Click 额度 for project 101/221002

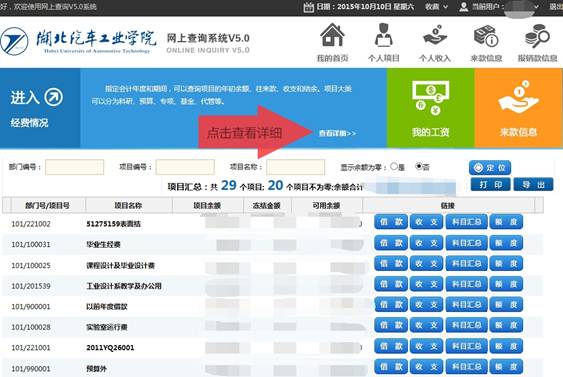(506, 222)
